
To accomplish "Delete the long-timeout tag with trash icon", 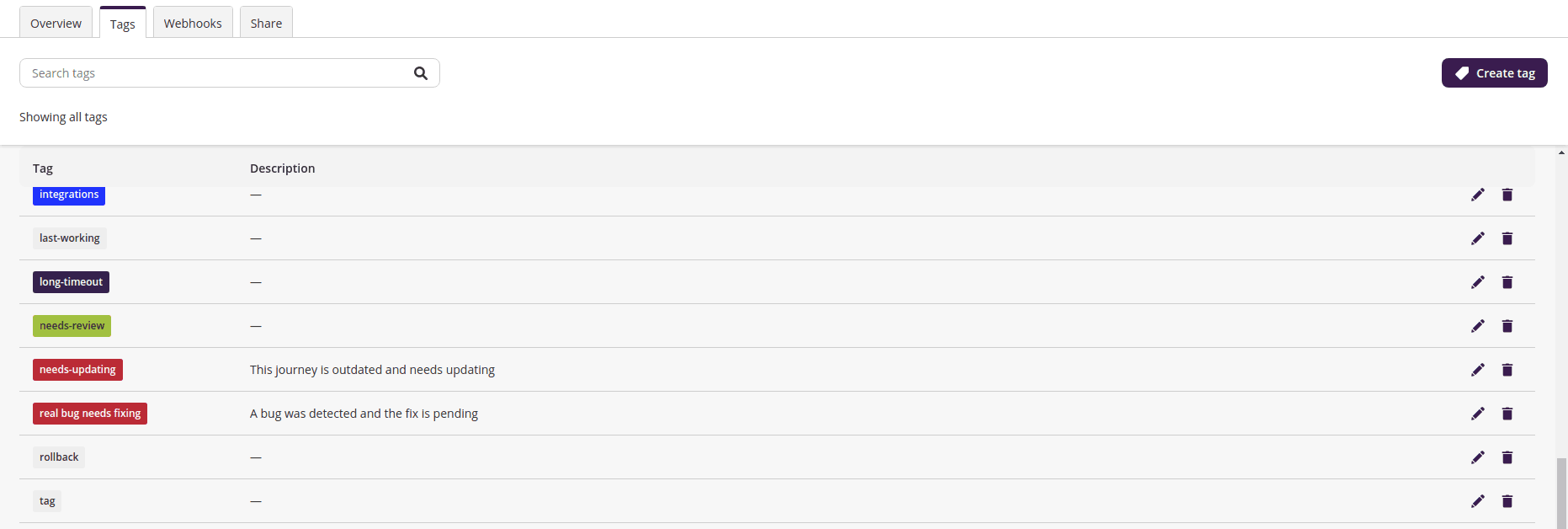I will click(1507, 282).
